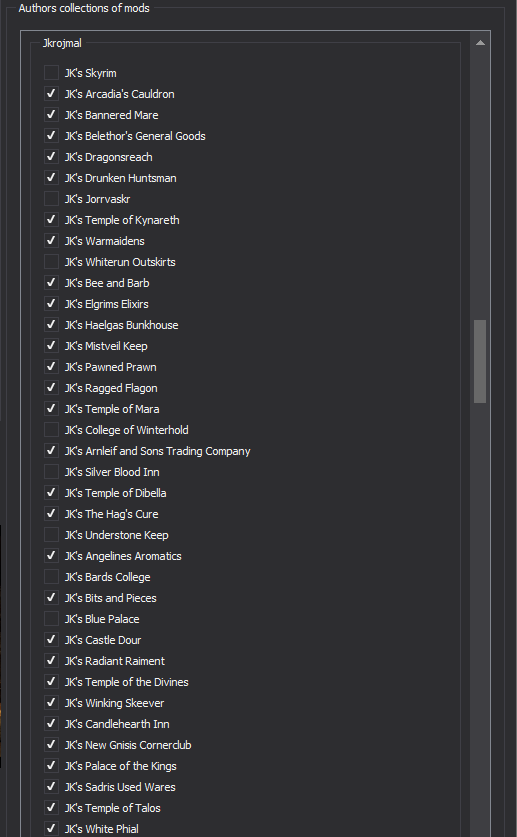Disable JK's New Gnisis Cornerclub
The width and height of the screenshot is (517, 837).
51,745
